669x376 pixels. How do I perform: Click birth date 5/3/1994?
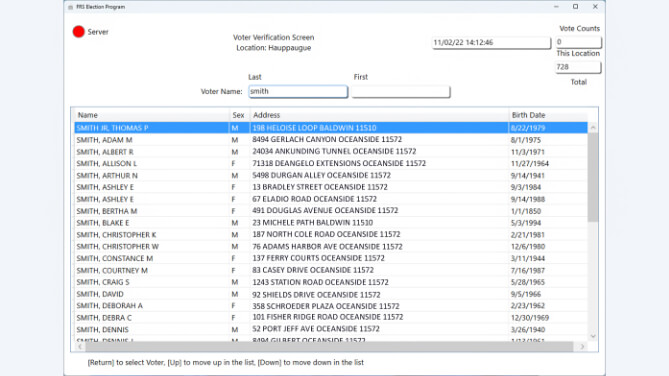click(x=526, y=223)
